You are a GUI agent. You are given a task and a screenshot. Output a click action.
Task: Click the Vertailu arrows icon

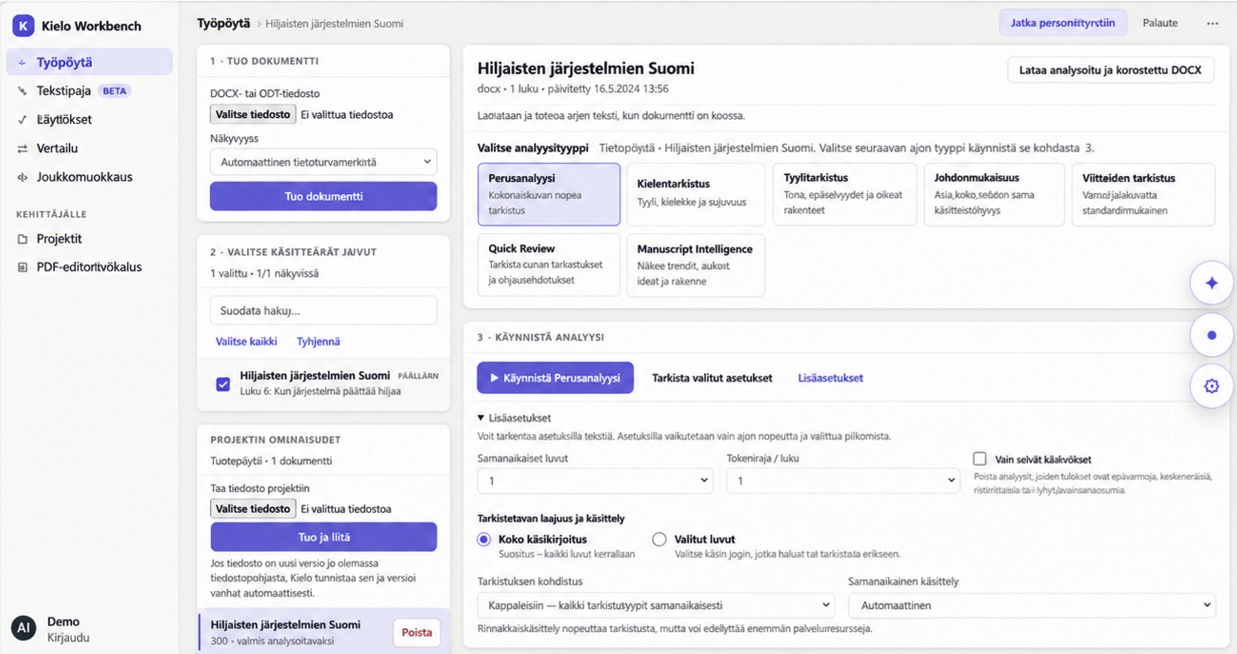[23, 149]
